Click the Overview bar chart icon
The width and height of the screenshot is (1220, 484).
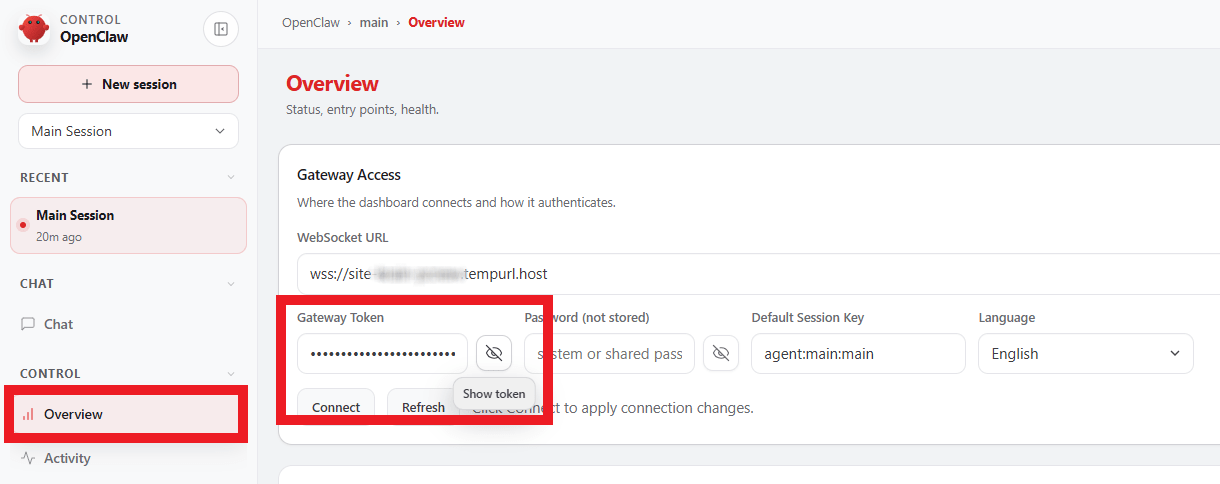coord(28,414)
